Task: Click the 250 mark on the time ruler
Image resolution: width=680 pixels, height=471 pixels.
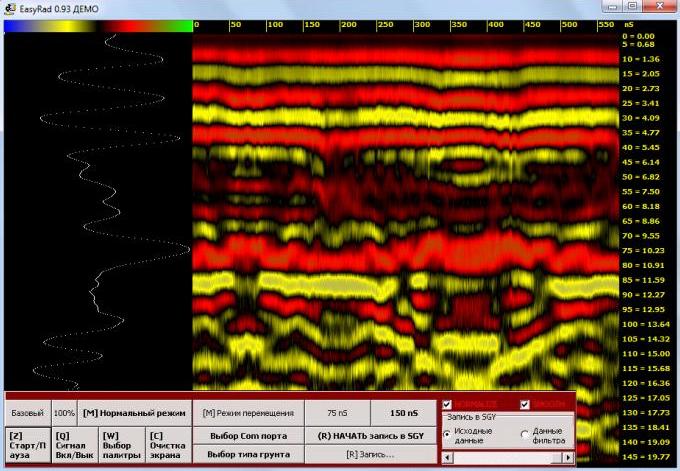Action: click(385, 25)
